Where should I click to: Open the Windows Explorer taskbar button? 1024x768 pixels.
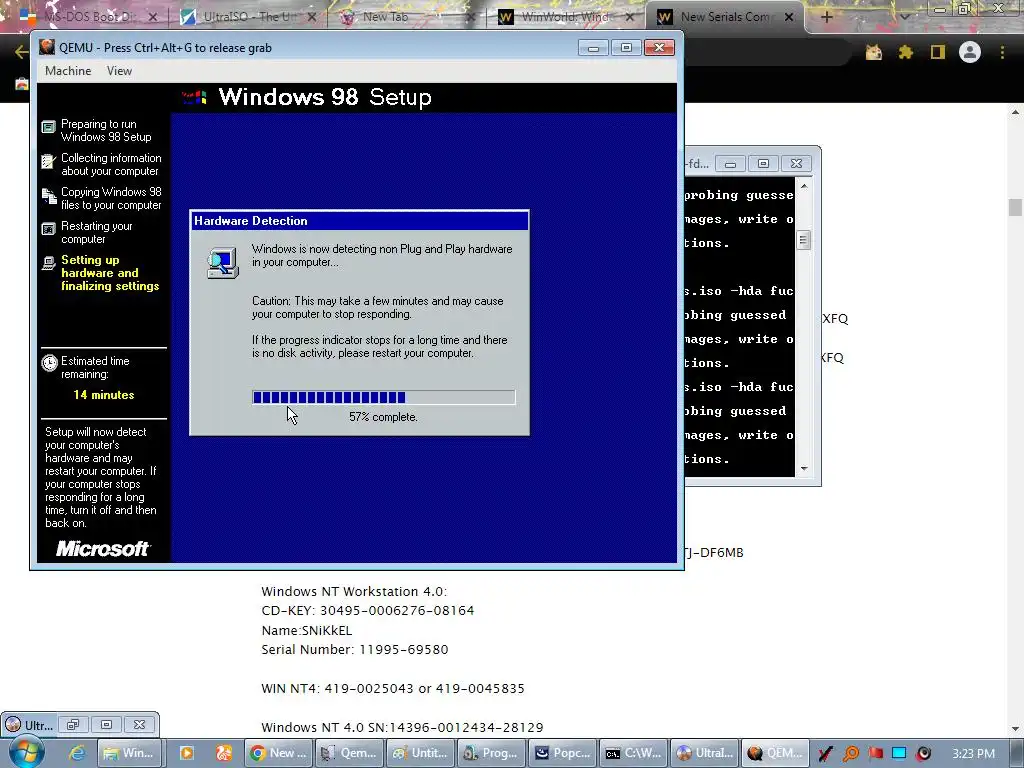pos(130,753)
